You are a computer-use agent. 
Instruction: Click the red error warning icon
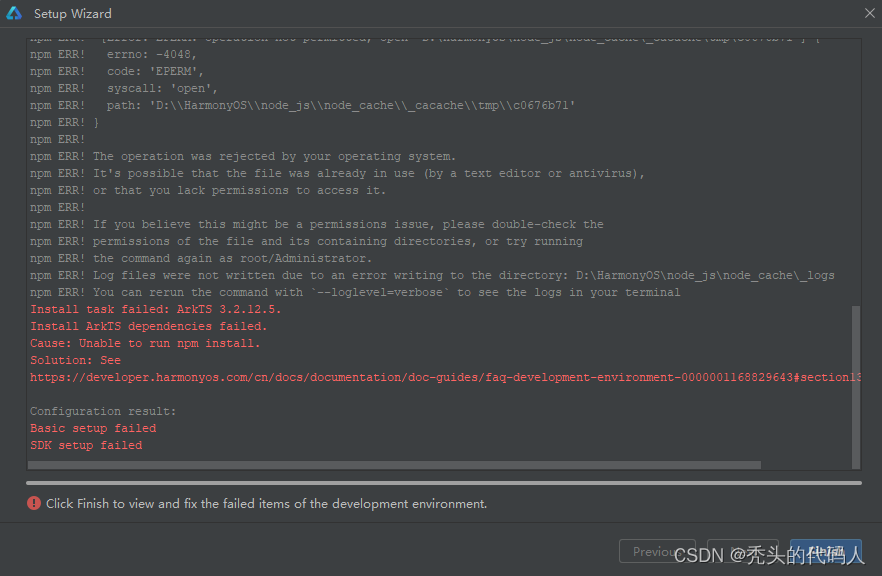click(34, 503)
